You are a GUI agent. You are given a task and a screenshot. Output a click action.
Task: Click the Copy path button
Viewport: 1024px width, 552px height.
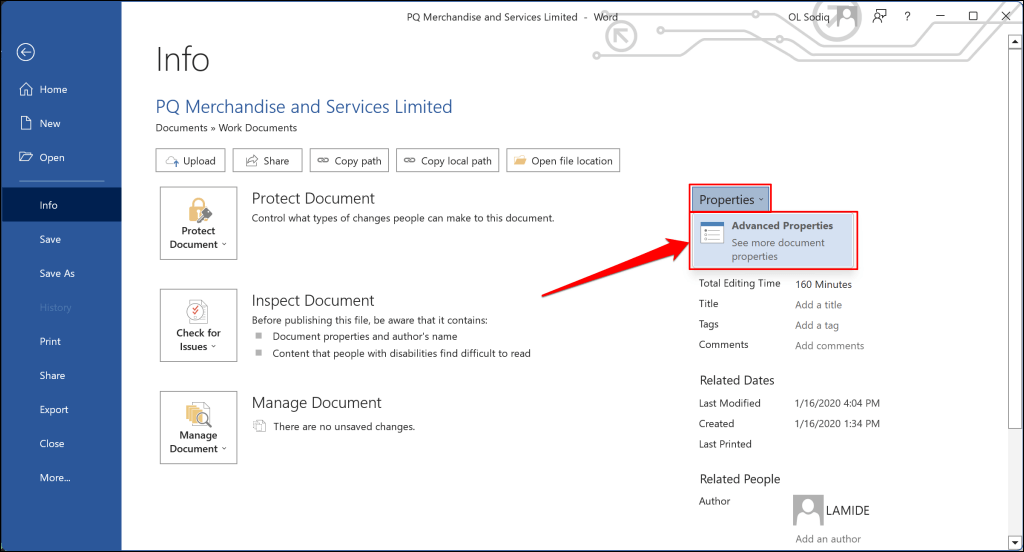click(x=349, y=161)
